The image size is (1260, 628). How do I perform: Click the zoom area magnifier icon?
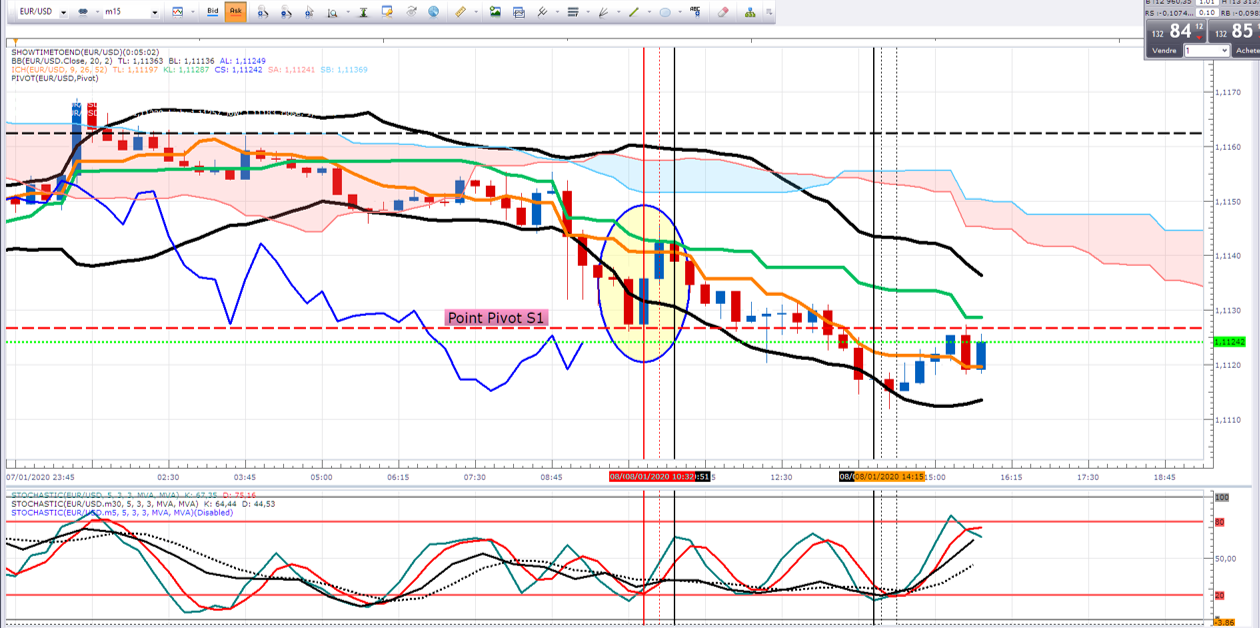point(333,12)
